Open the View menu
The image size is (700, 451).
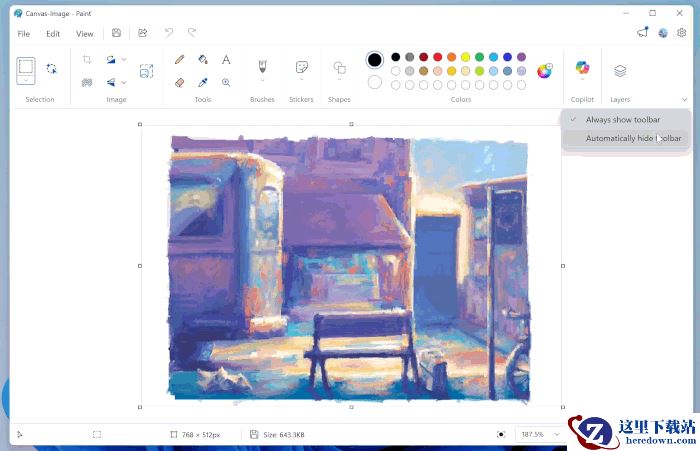click(84, 33)
